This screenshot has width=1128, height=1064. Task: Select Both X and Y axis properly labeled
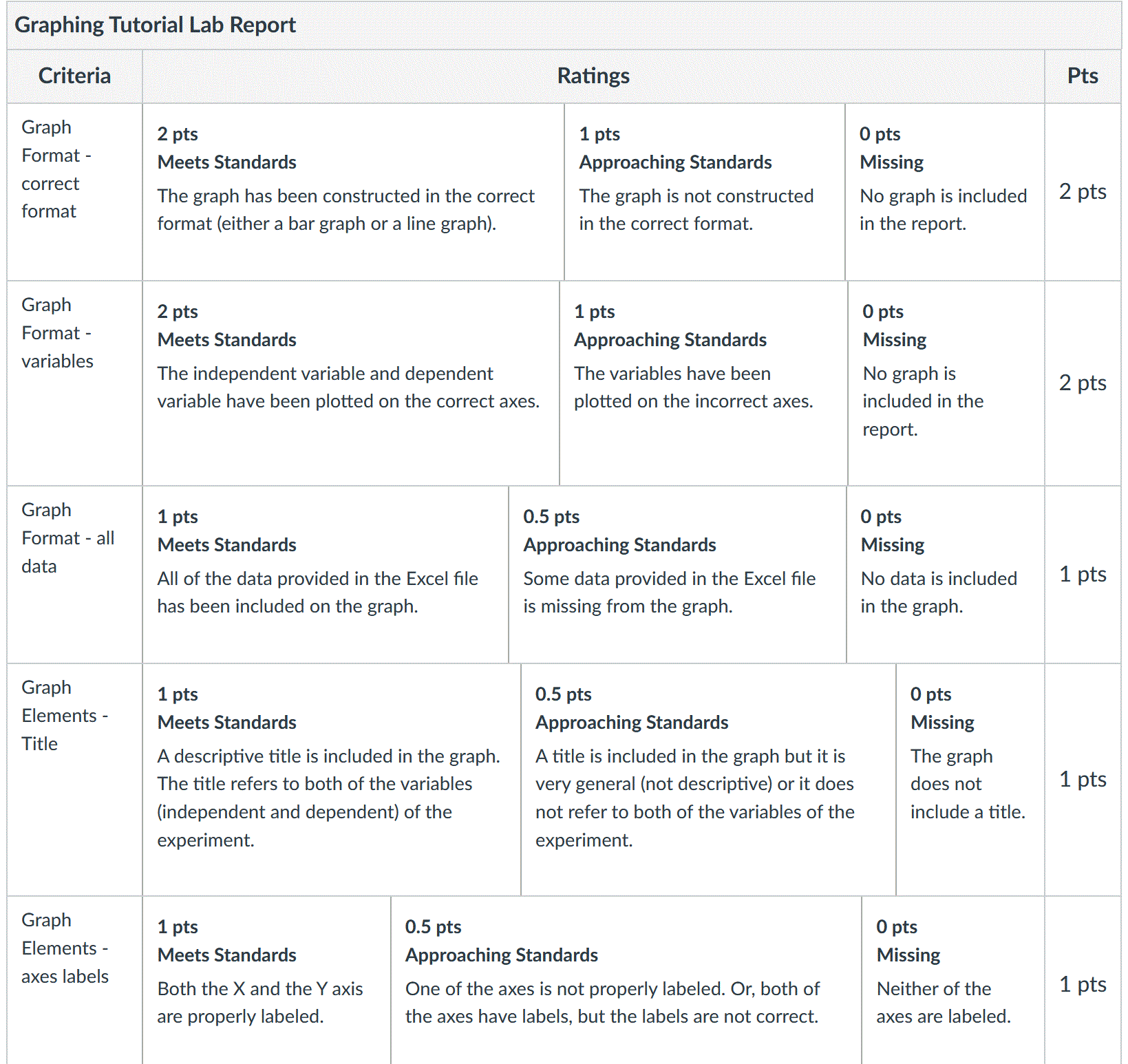pyautogui.click(x=266, y=980)
